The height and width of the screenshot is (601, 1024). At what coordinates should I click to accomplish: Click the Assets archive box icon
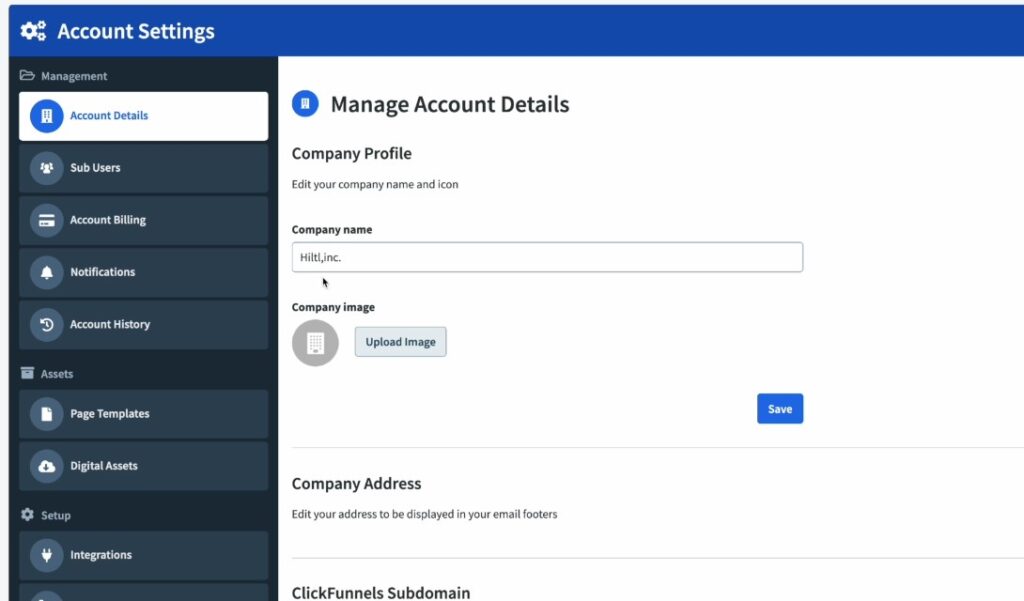27,373
